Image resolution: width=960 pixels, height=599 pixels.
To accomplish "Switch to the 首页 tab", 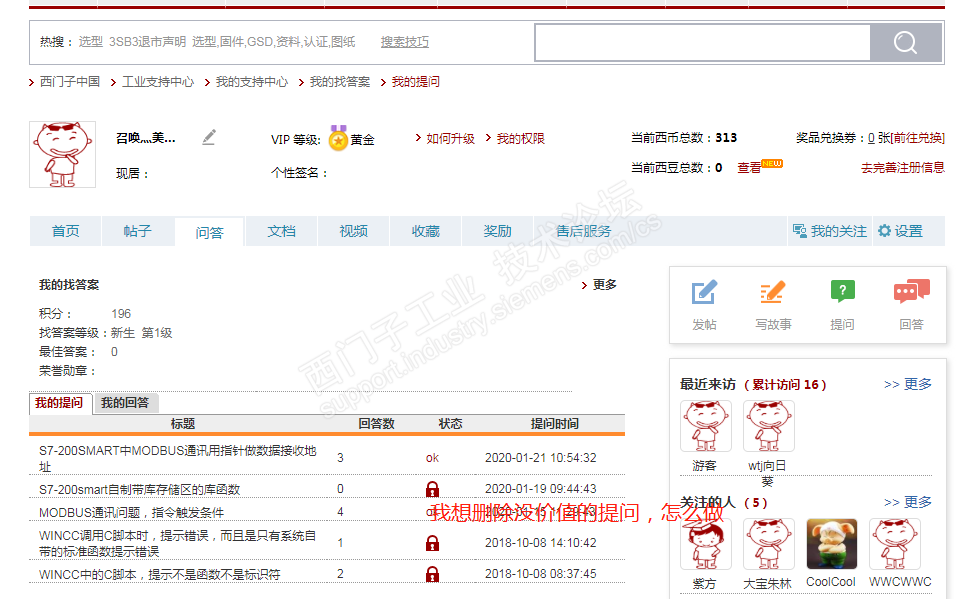I will 66,231.
